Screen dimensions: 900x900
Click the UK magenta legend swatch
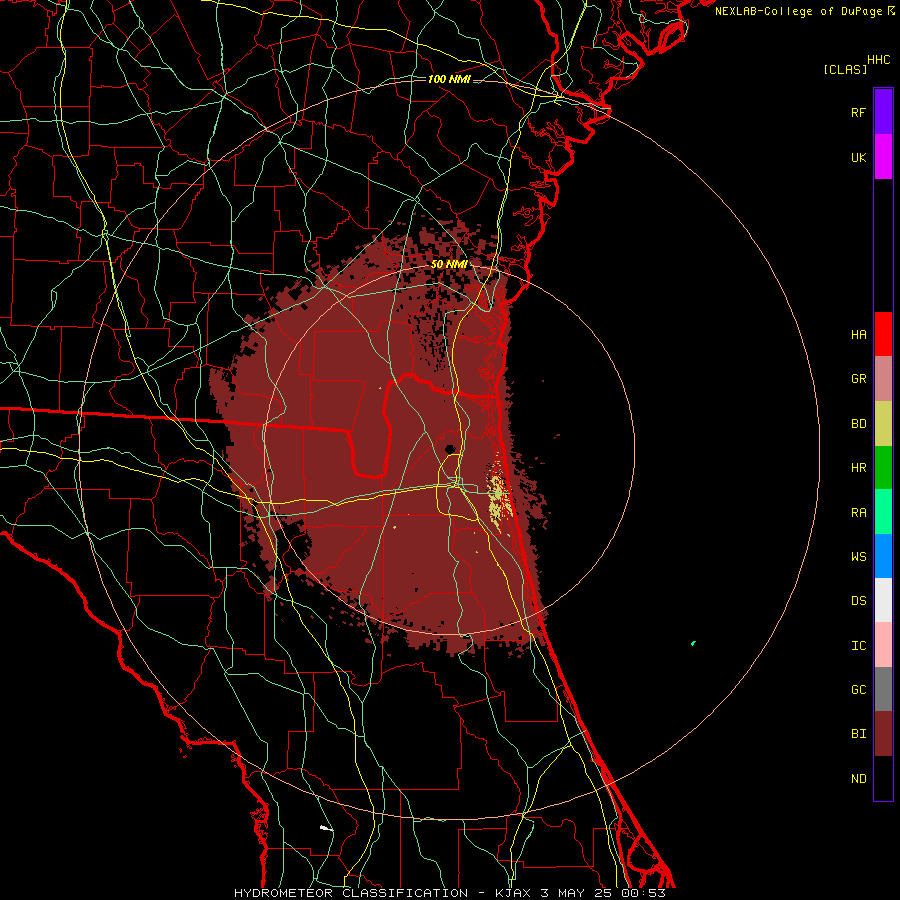pos(883,157)
